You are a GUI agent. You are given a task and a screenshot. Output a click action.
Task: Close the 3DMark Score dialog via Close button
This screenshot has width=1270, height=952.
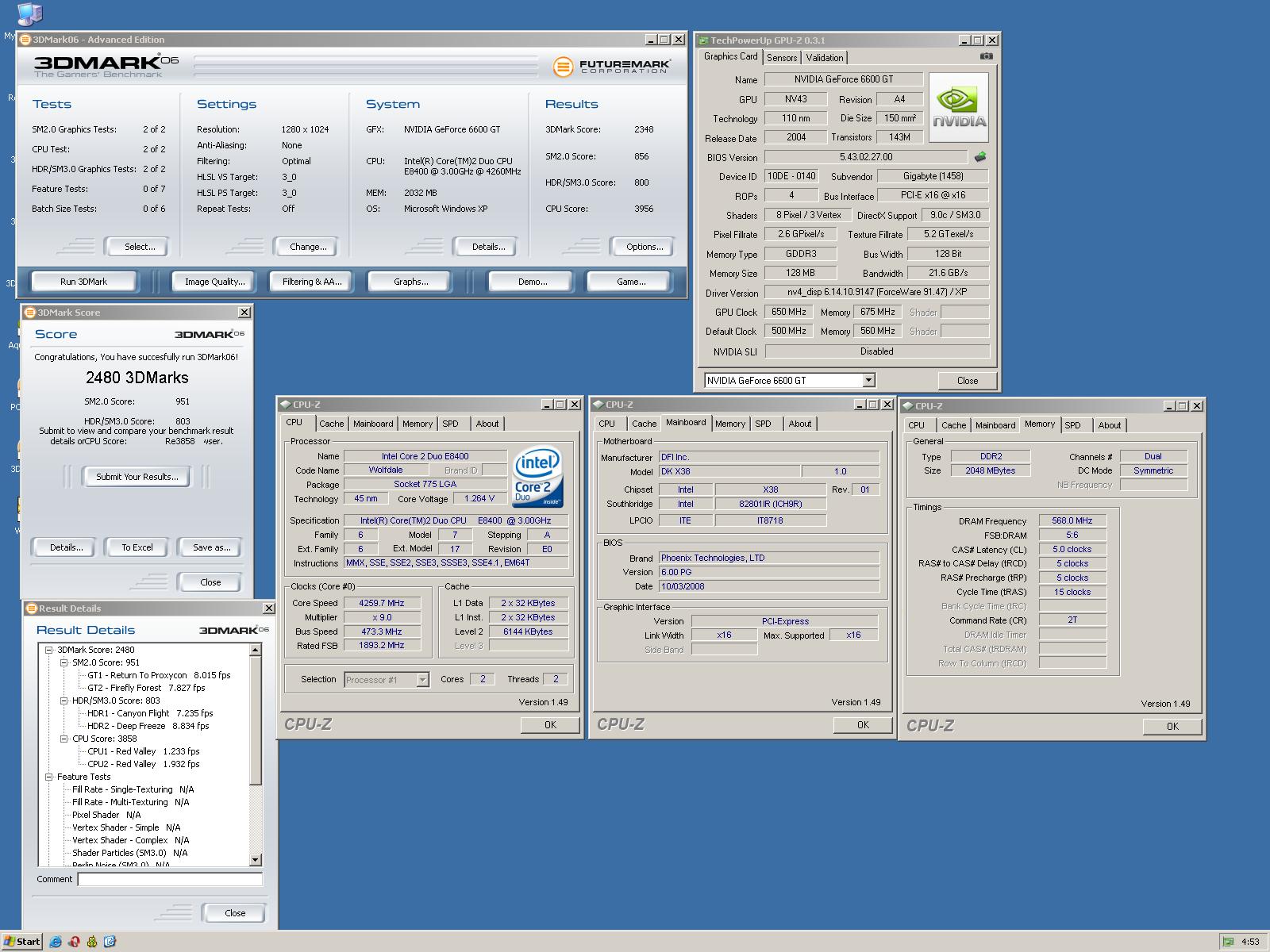[x=210, y=582]
